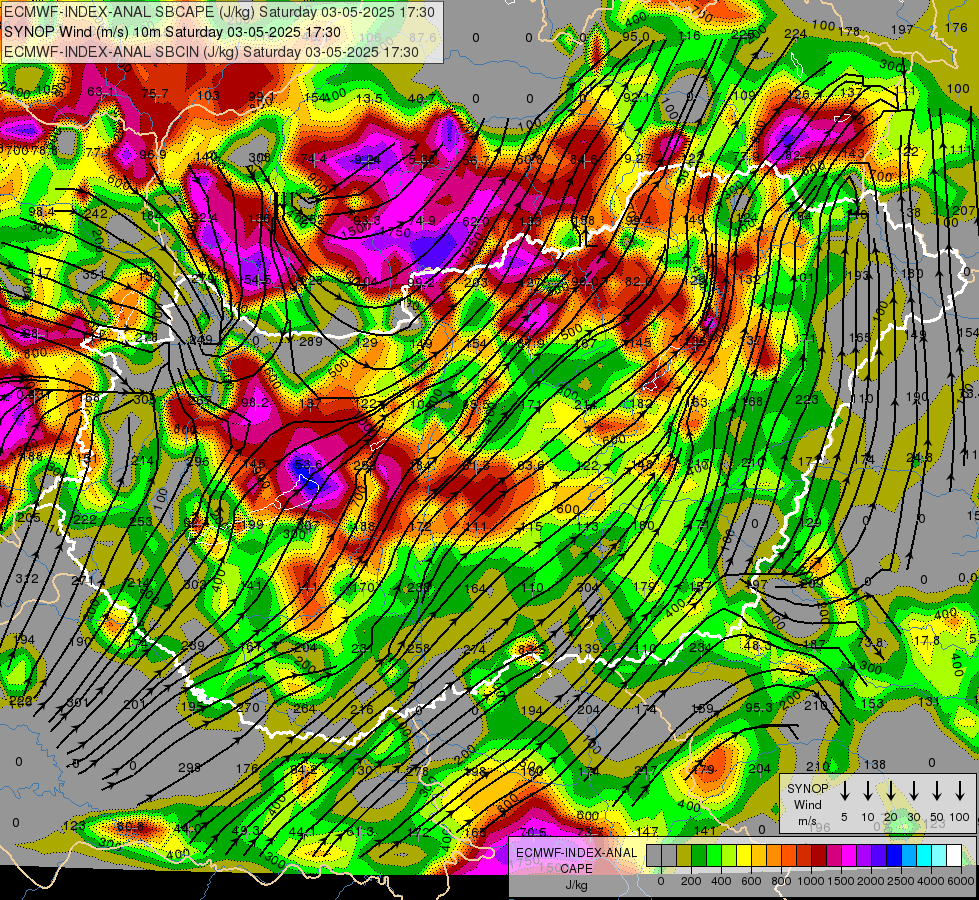The width and height of the screenshot is (979, 900).
Task: Pick the pure yellow CAPE legend swatch
Action: (744, 855)
